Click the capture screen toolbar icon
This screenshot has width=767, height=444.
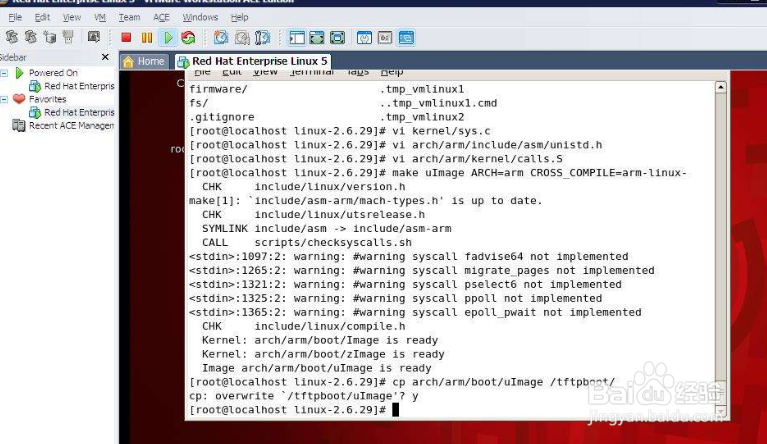point(93,37)
